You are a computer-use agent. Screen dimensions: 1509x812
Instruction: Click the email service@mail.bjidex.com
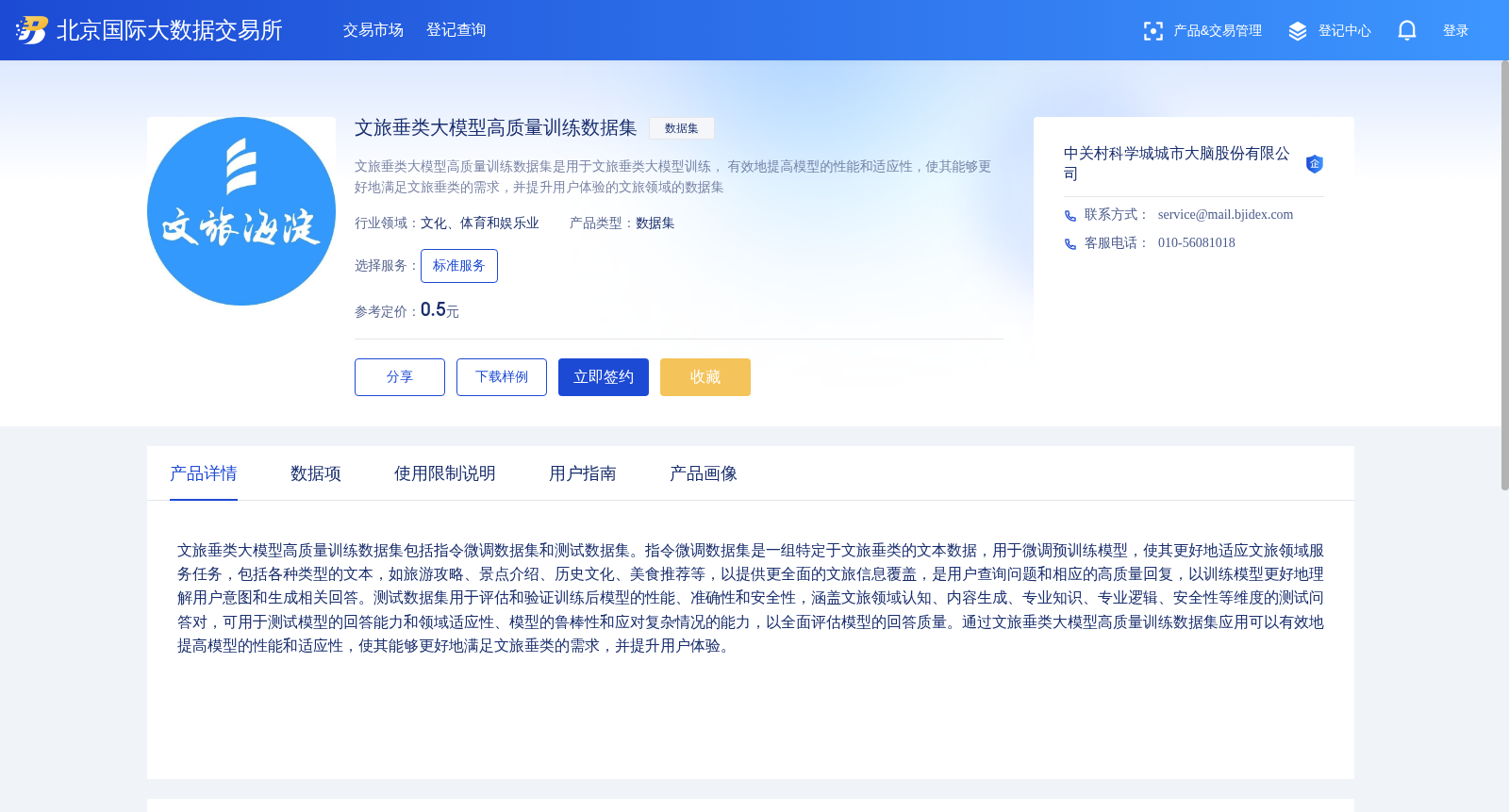1226,215
